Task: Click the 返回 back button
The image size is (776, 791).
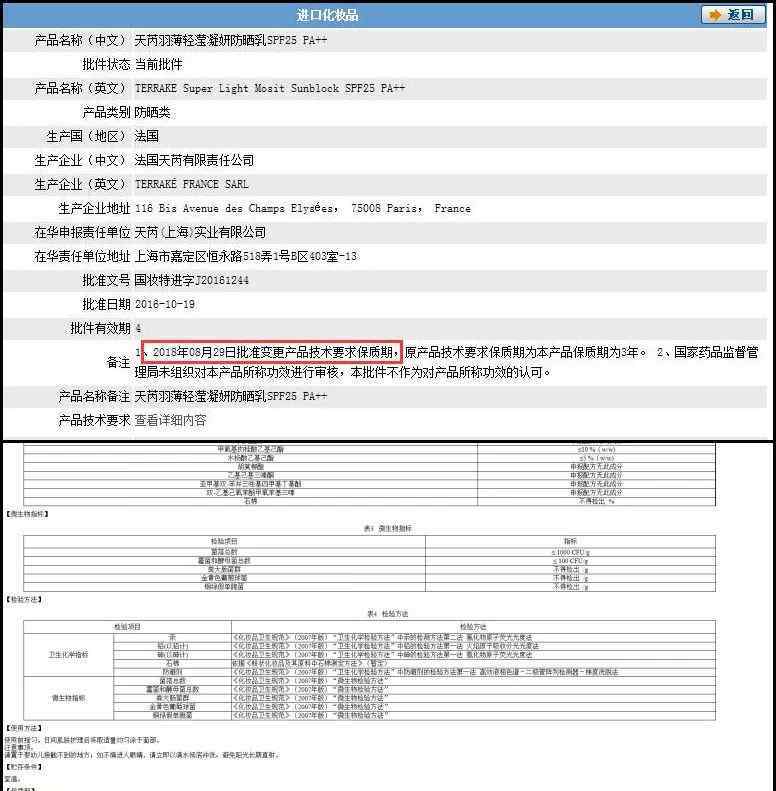Action: [x=733, y=15]
